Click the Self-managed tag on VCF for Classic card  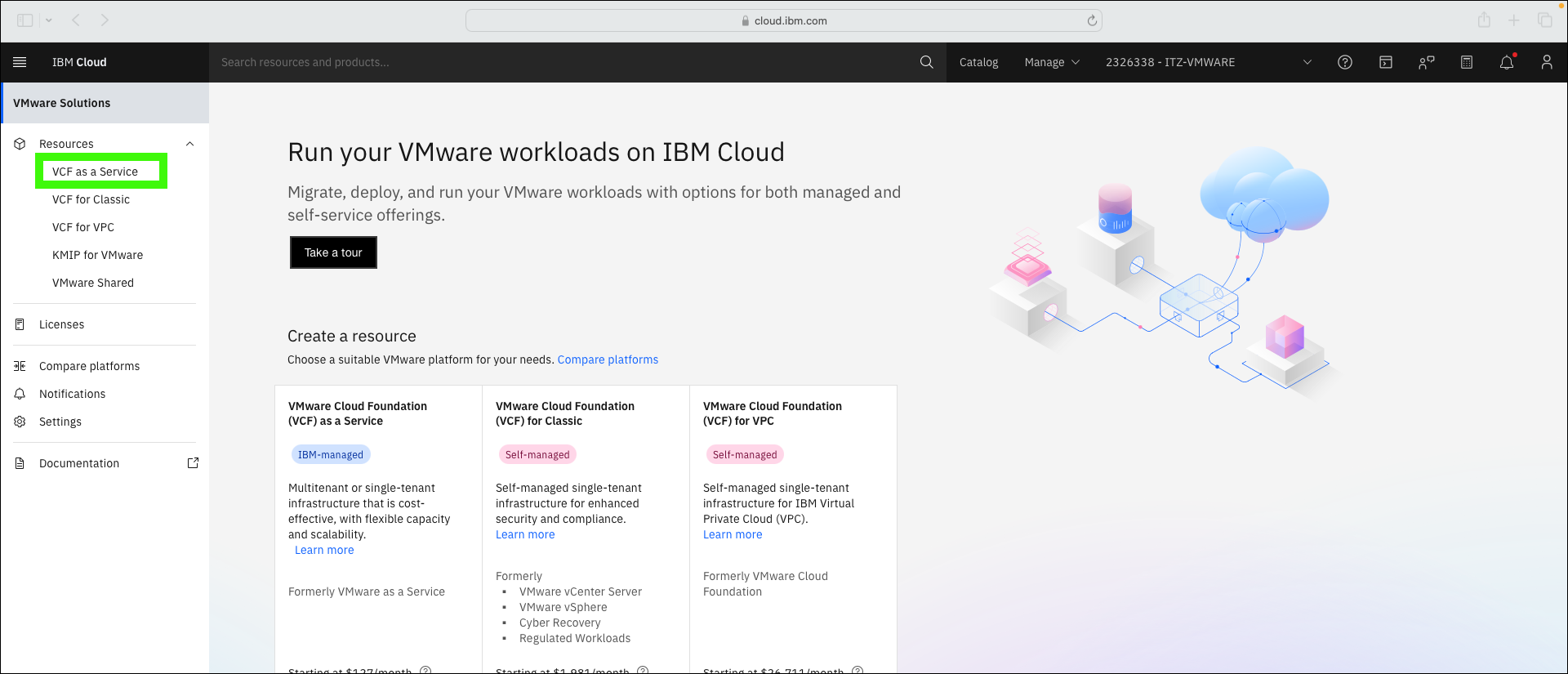click(537, 454)
